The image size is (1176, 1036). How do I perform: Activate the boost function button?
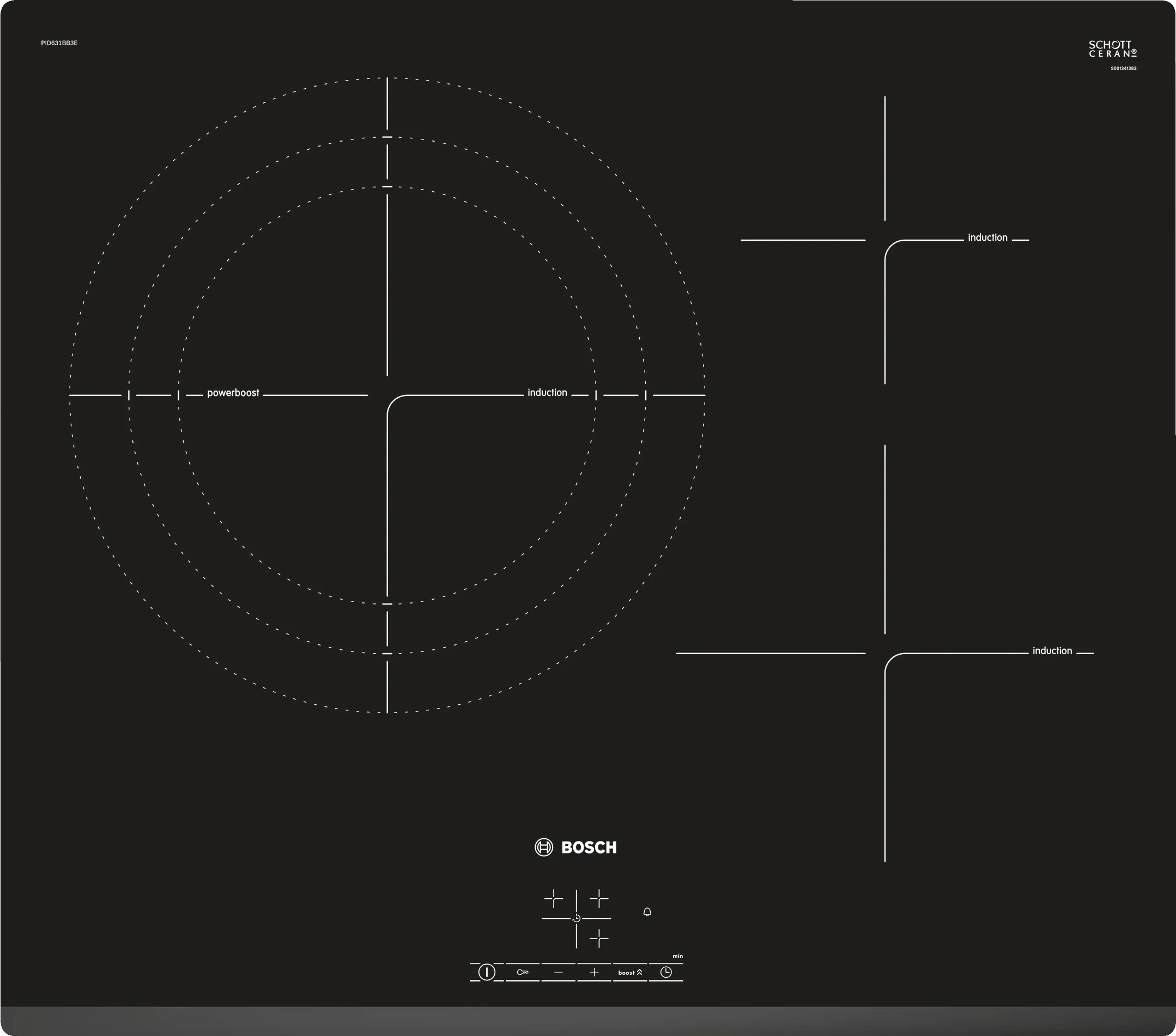(630, 972)
